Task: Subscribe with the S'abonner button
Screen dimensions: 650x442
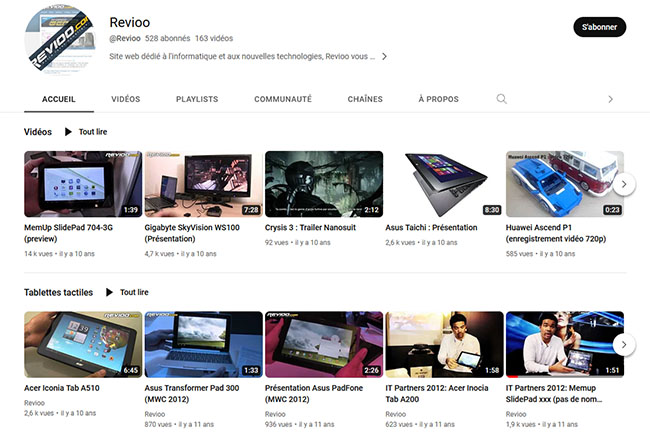Action: click(x=599, y=27)
